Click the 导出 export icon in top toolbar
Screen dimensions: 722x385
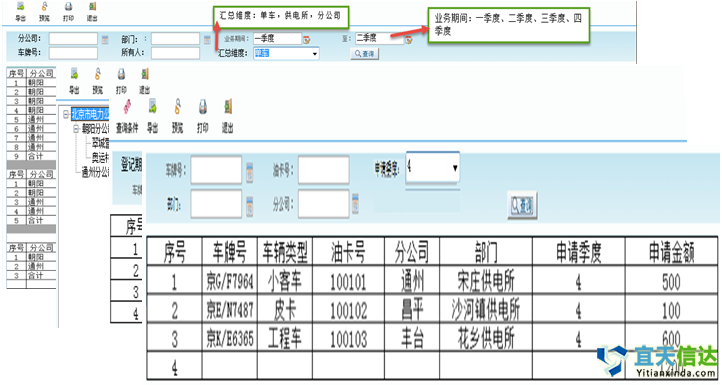[20, 12]
